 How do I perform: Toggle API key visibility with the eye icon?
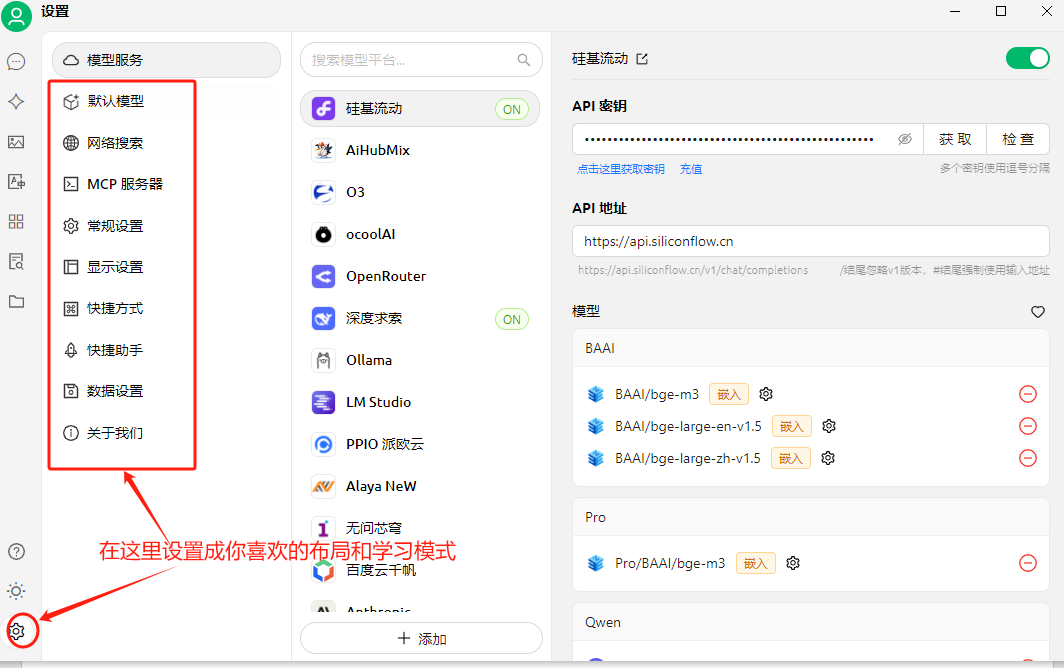click(x=905, y=139)
